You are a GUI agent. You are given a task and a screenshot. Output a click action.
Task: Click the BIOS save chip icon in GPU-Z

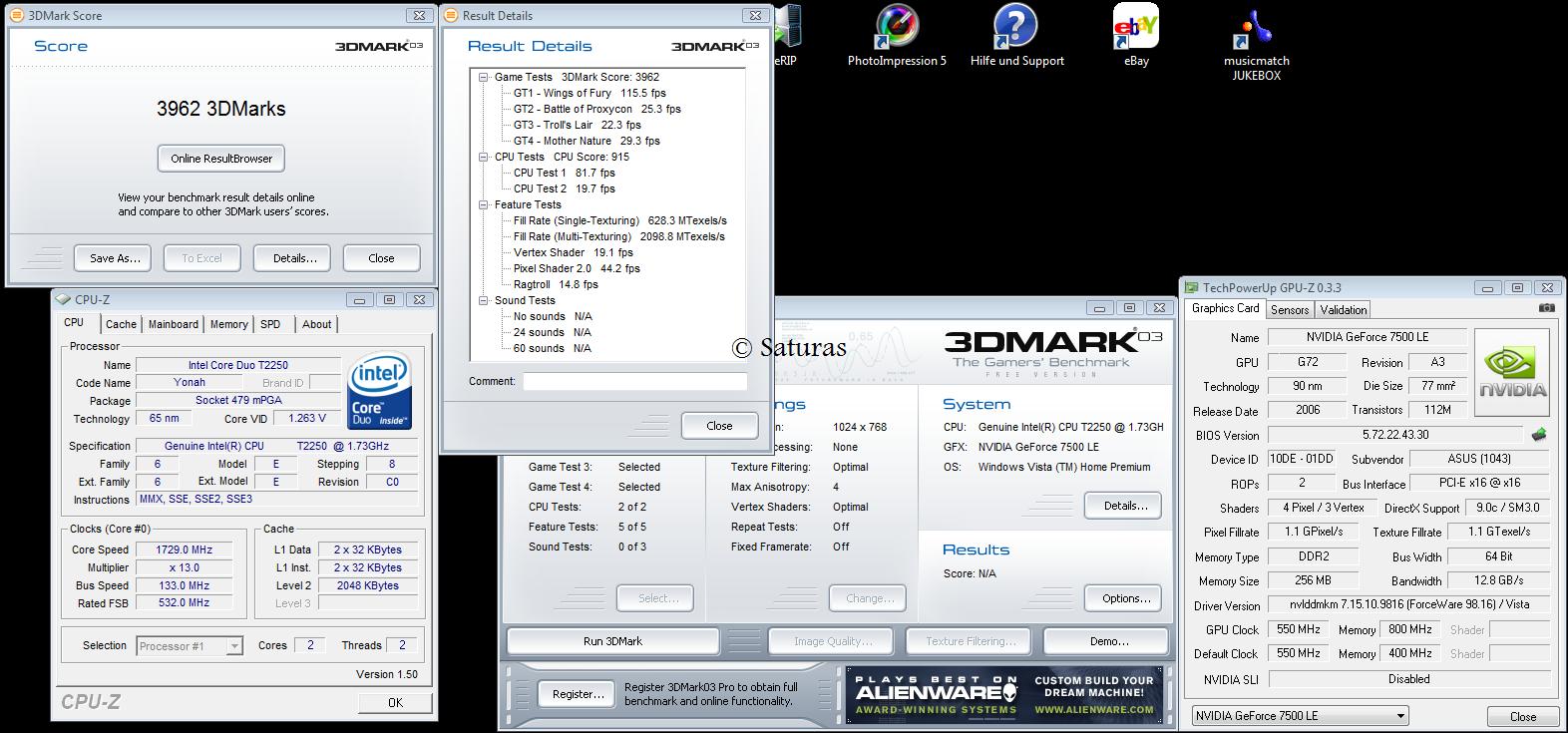point(1539,435)
